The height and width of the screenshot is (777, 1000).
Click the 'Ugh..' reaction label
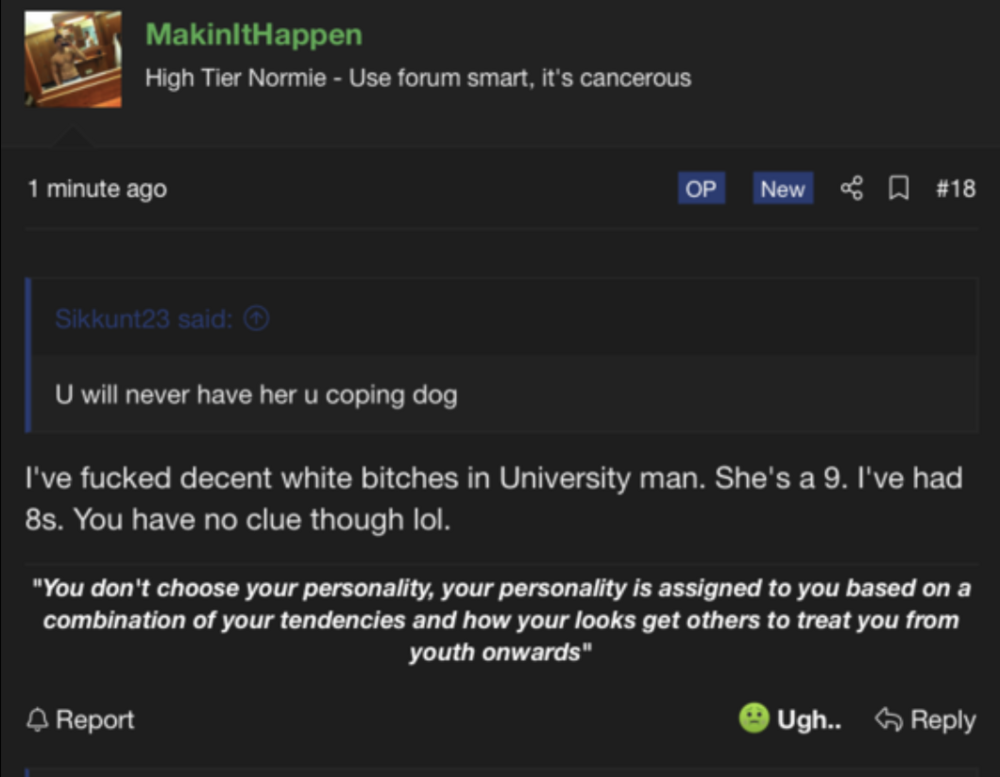tap(809, 720)
